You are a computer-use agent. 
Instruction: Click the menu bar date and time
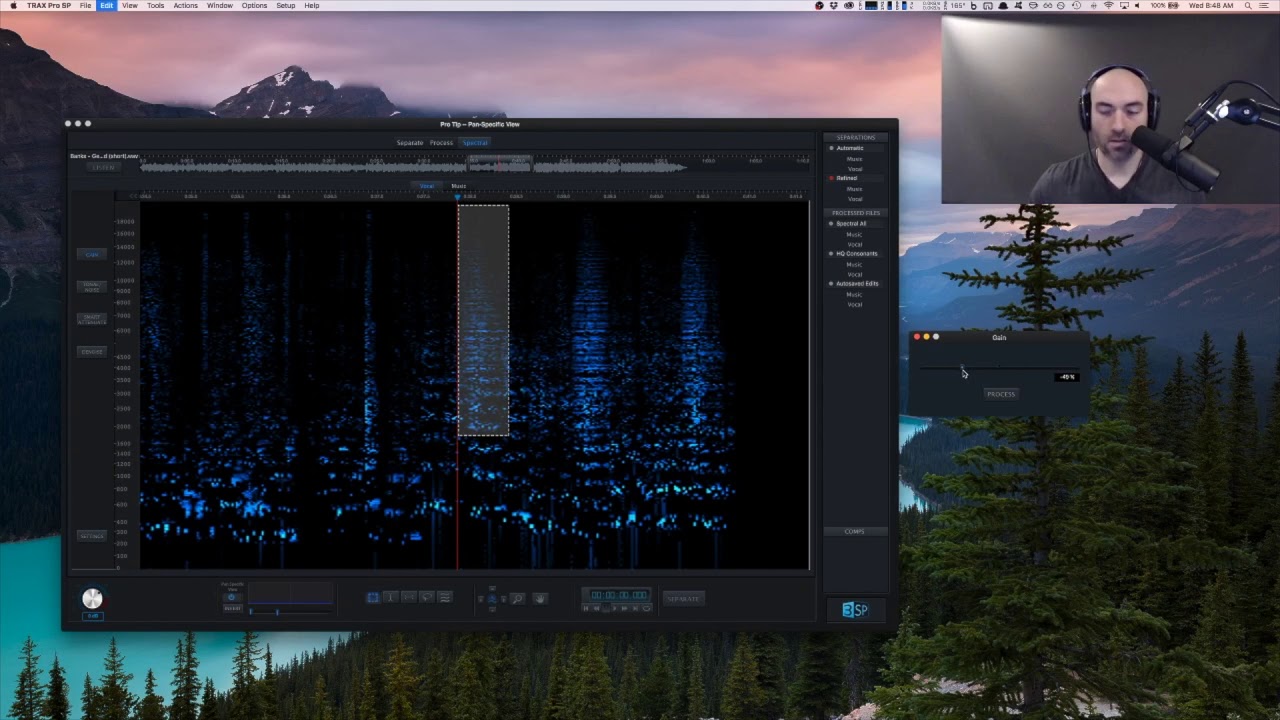click(x=1211, y=6)
